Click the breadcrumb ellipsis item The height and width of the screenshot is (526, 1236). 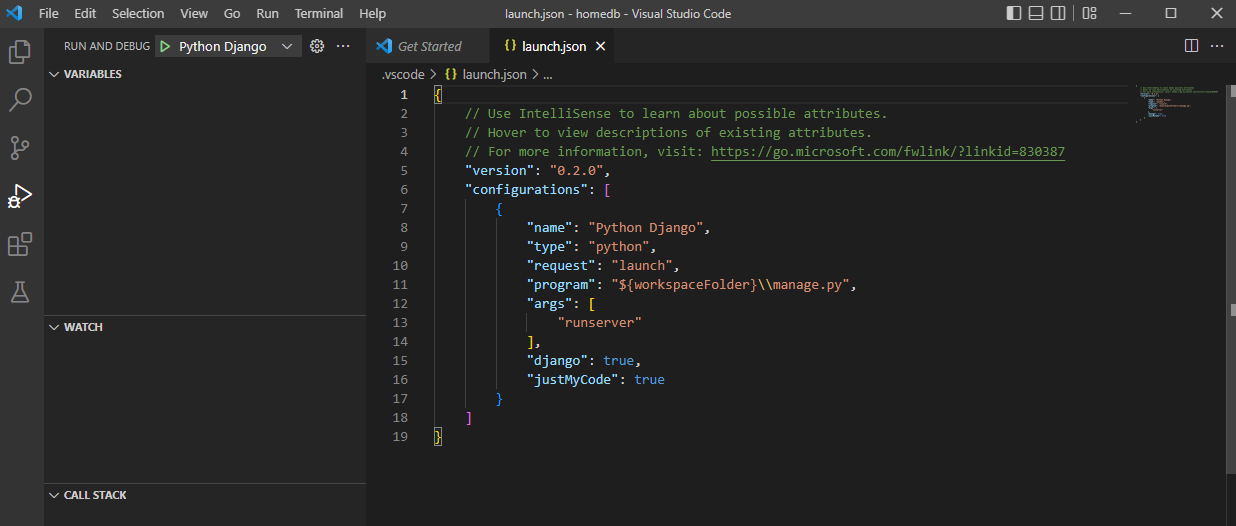click(548, 74)
